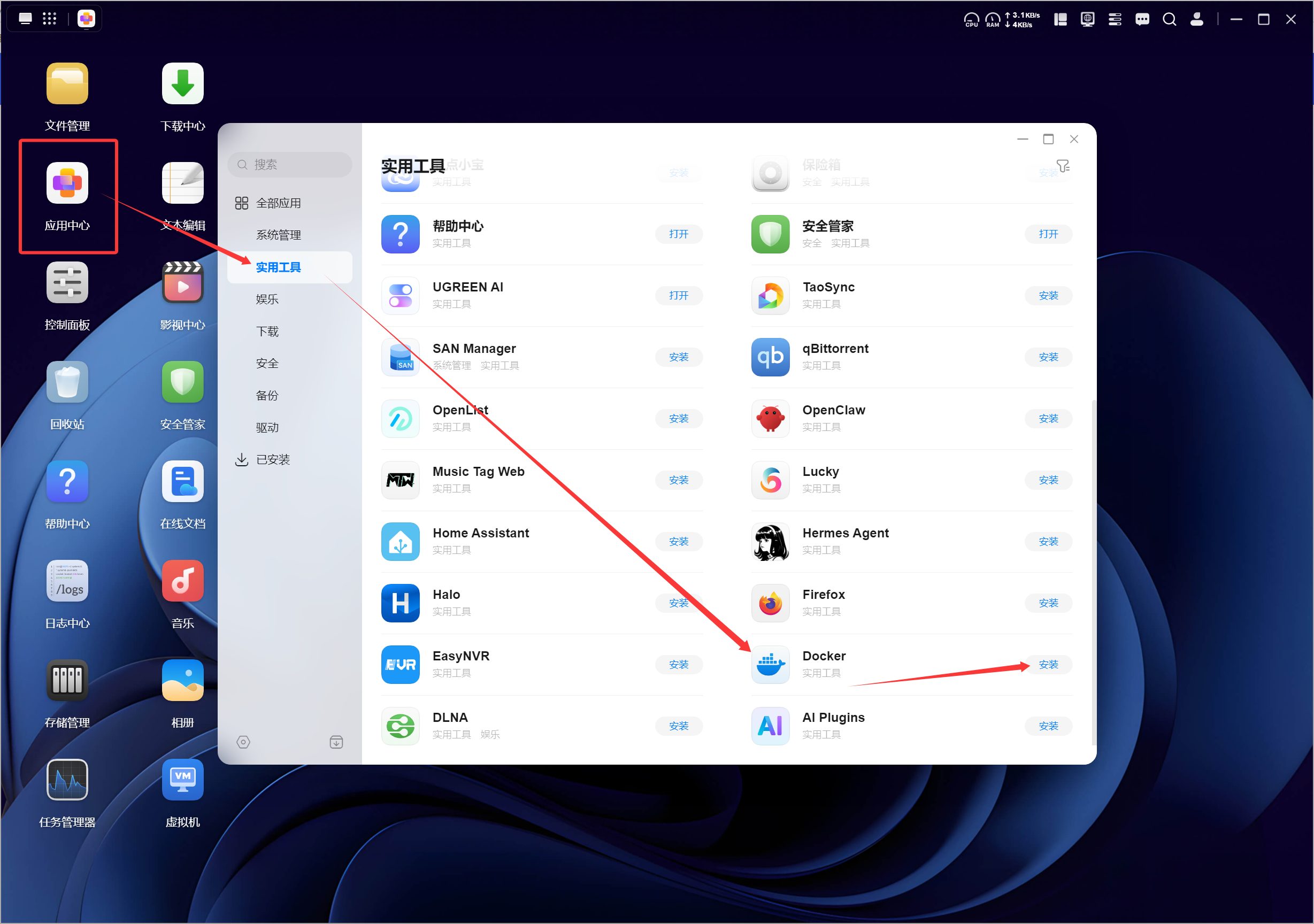
Task: Click the Firefox app icon
Action: 770,603
